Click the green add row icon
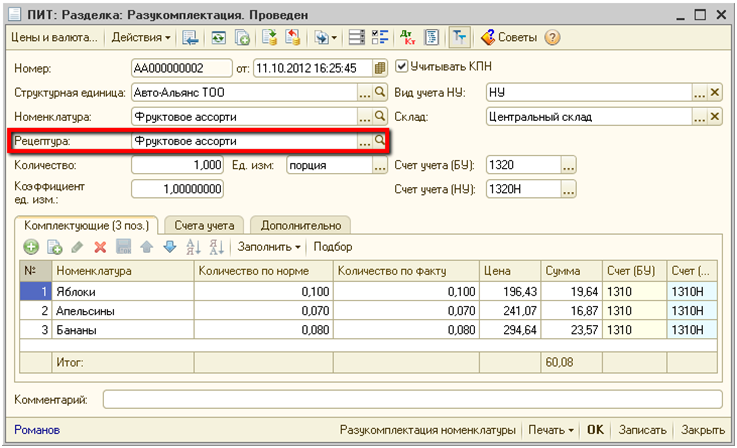Screen dimensions: 737x448 tap(31, 246)
